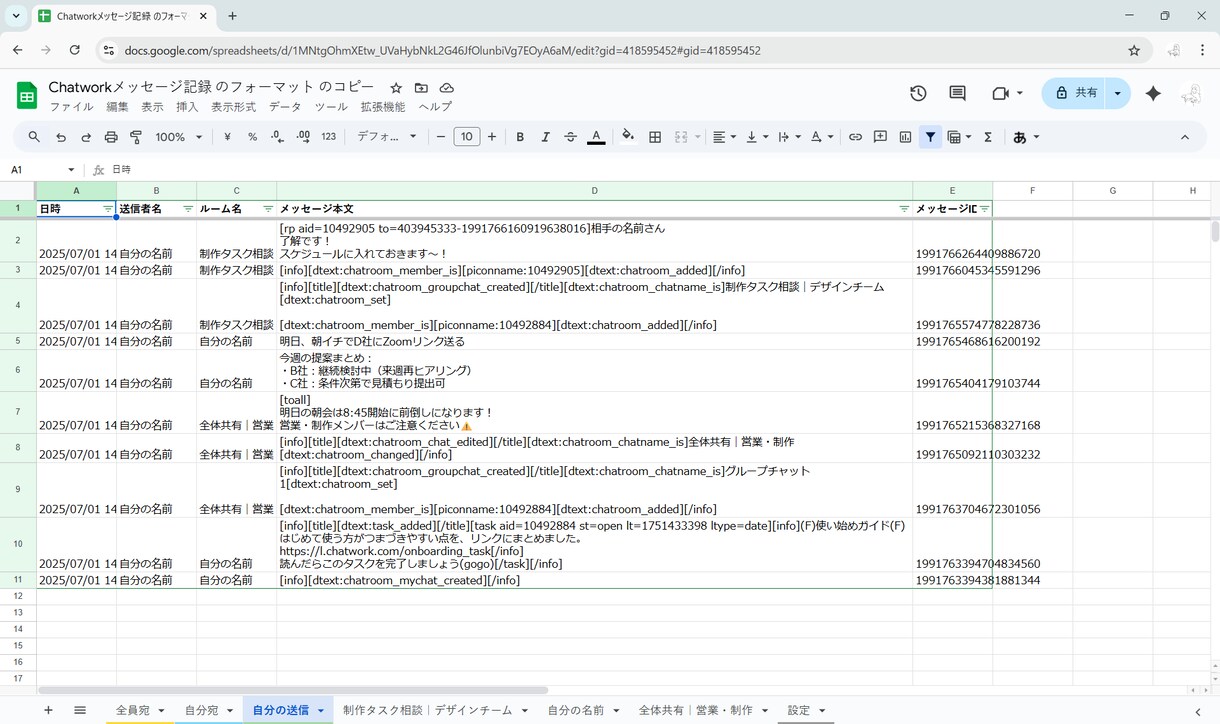Open the データ menu

pyautogui.click(x=285, y=107)
